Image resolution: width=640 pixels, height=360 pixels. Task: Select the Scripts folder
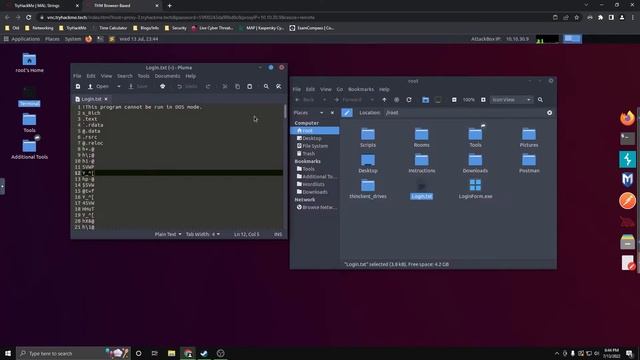(368, 138)
